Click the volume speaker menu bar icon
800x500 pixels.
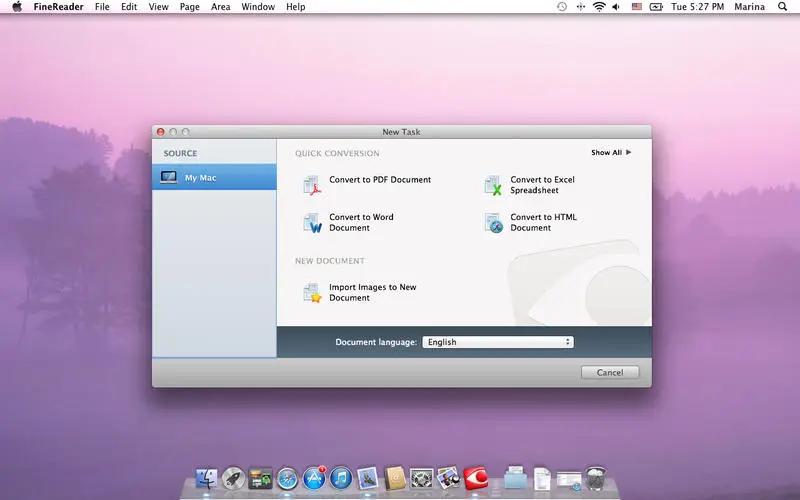(x=616, y=7)
